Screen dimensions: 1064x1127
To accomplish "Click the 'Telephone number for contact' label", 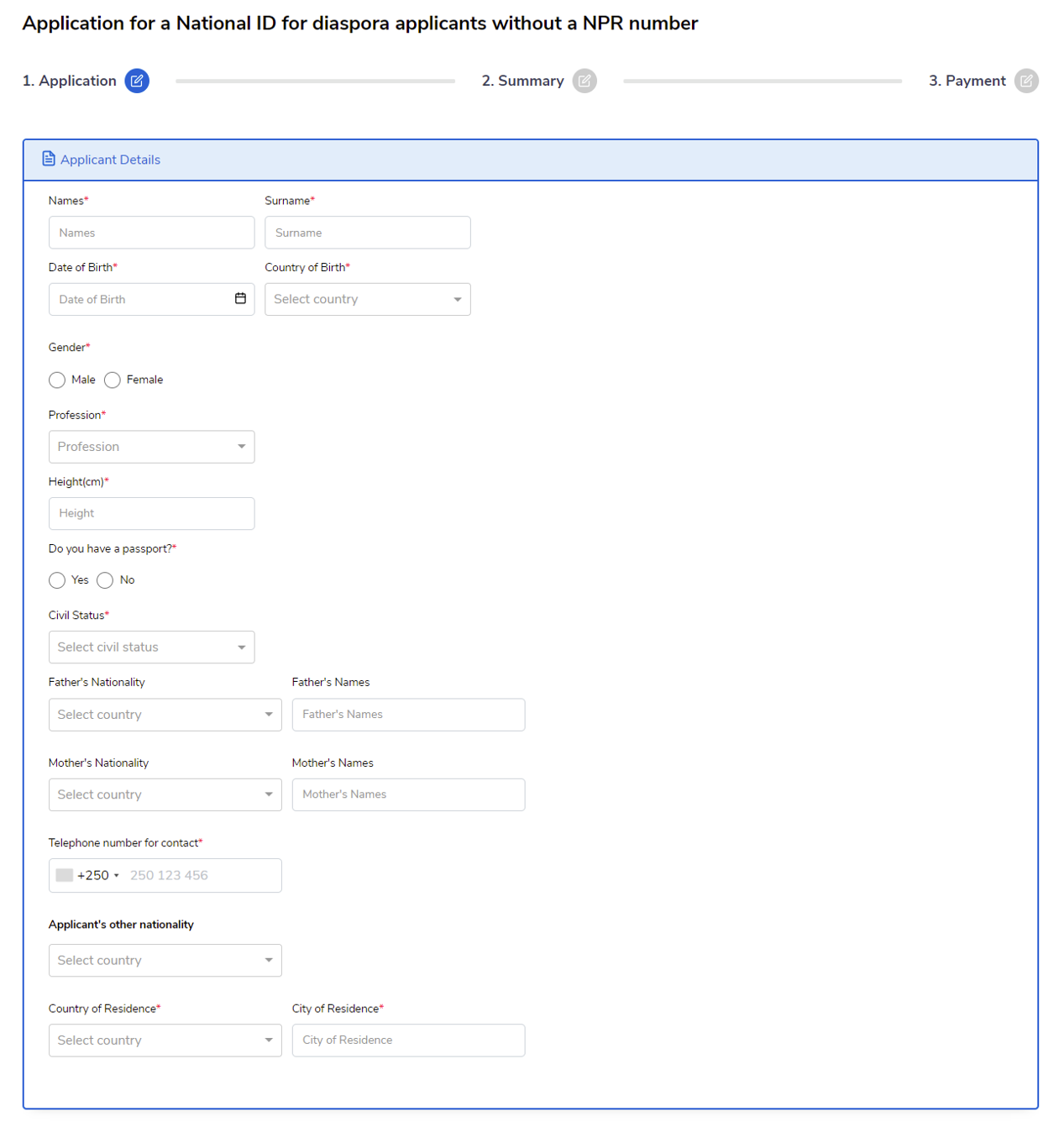I will 126,843.
